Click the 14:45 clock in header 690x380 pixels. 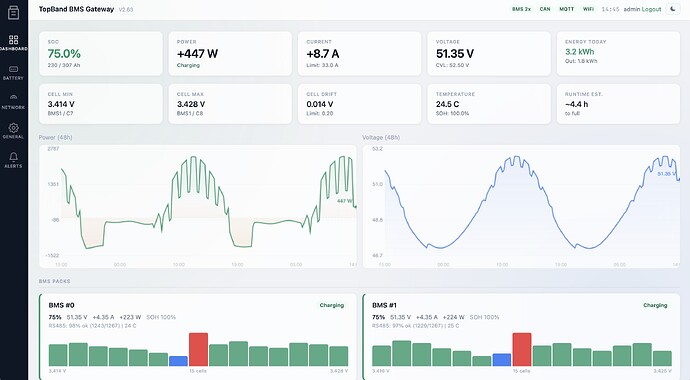[x=610, y=9]
